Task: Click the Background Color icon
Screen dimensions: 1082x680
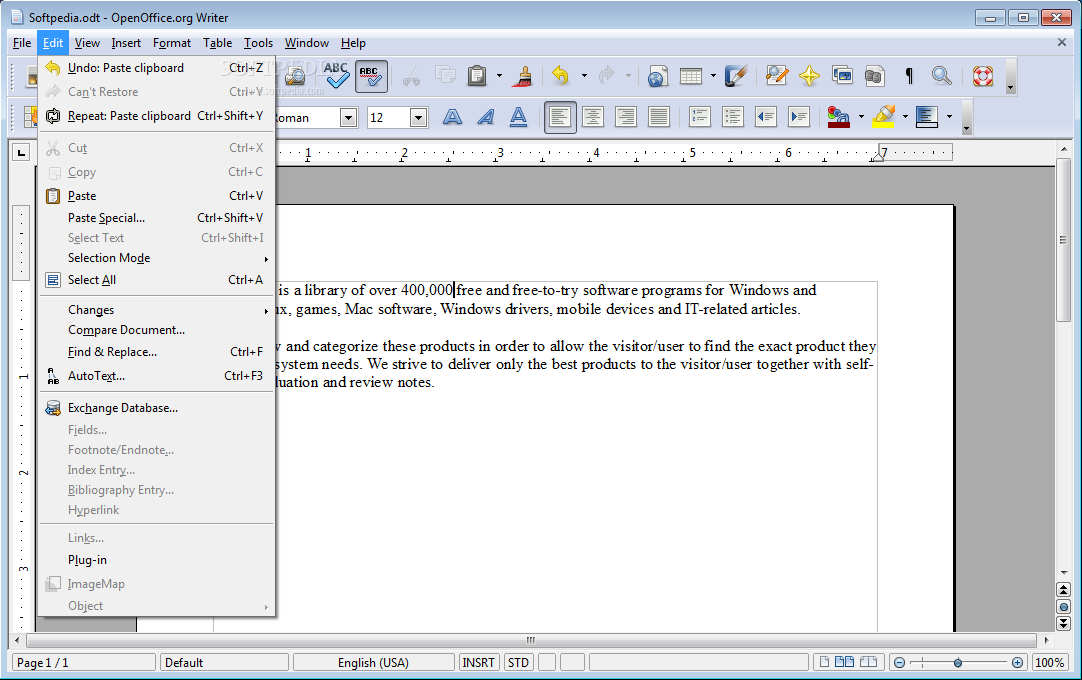Action: point(927,117)
